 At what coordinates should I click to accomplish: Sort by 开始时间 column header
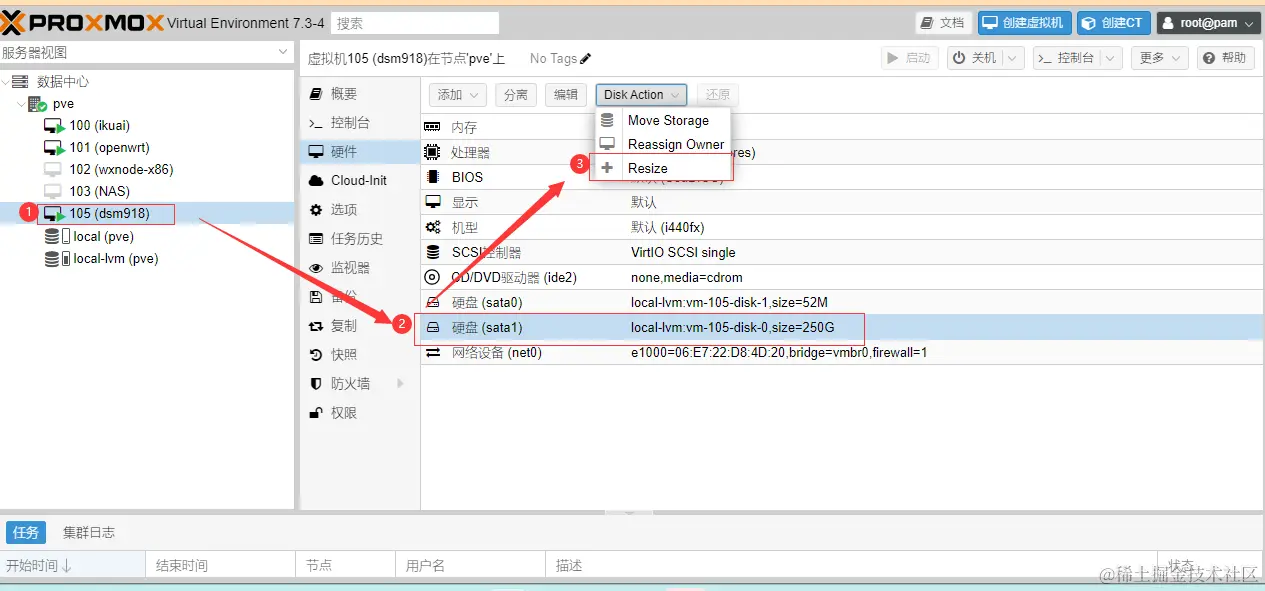click(x=73, y=565)
